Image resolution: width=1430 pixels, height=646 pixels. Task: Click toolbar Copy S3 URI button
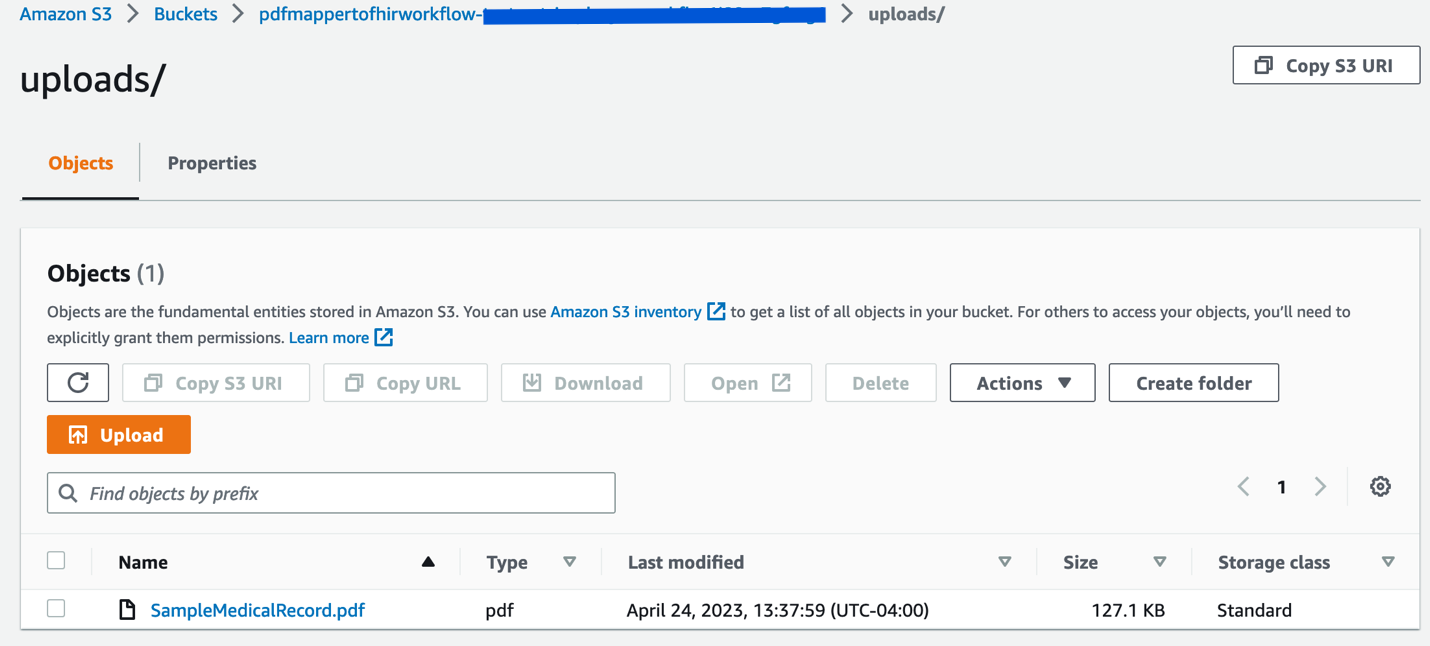tap(216, 383)
